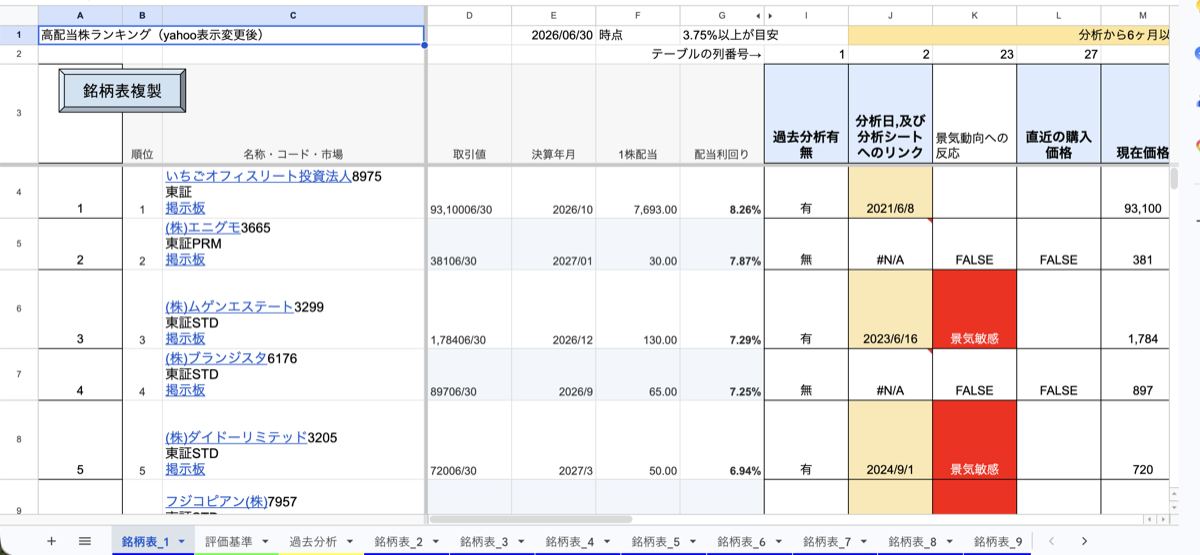1200x555 pixels.
Task: Open the 掲示板 link under ムゲンエステート
Action: click(185, 339)
